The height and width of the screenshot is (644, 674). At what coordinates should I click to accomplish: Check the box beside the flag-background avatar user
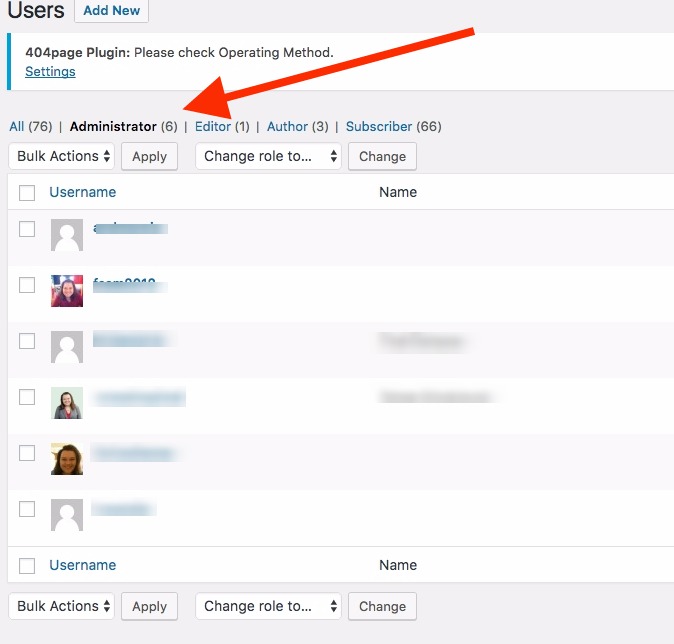pos(27,285)
